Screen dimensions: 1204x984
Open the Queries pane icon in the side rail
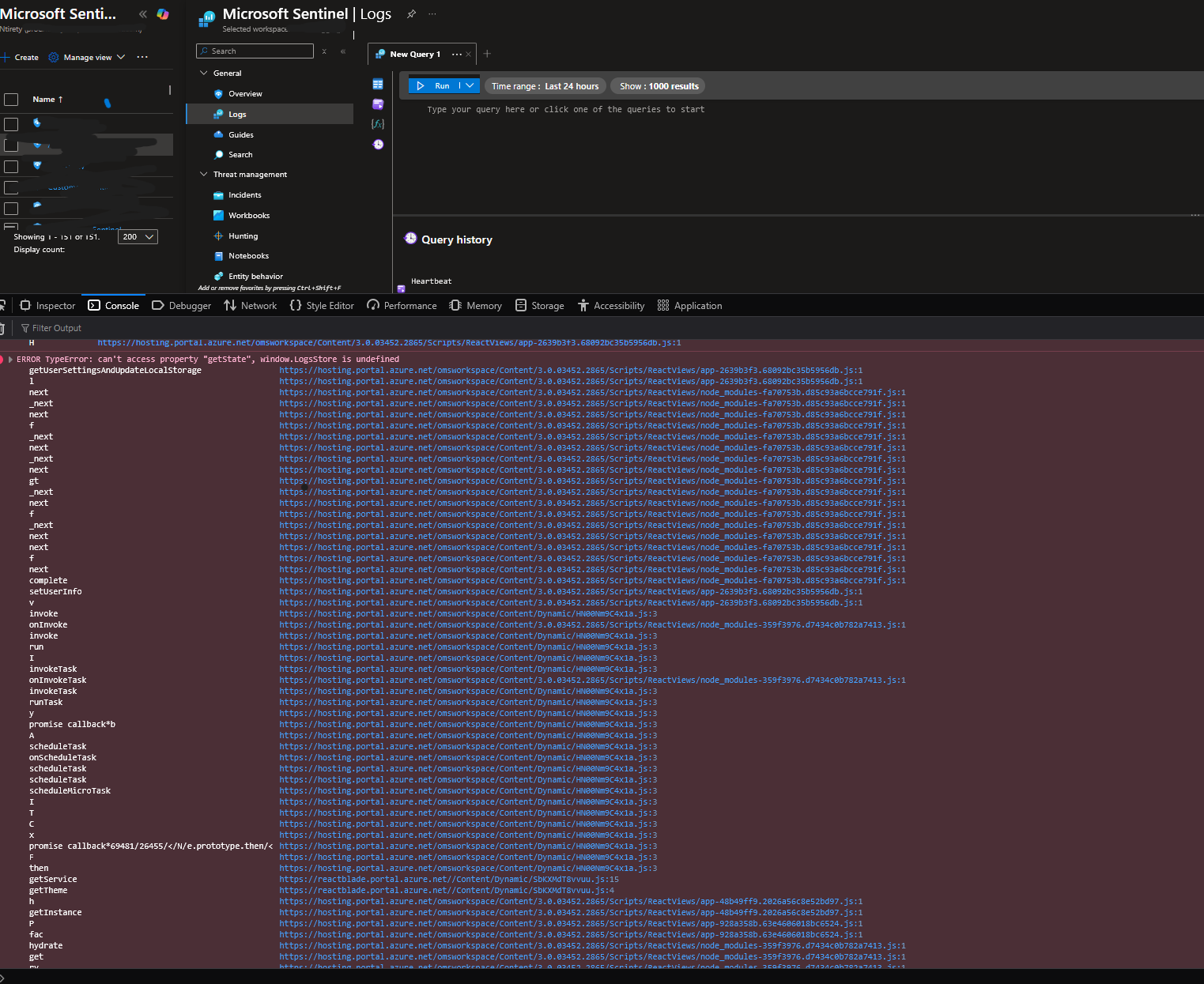point(378,104)
